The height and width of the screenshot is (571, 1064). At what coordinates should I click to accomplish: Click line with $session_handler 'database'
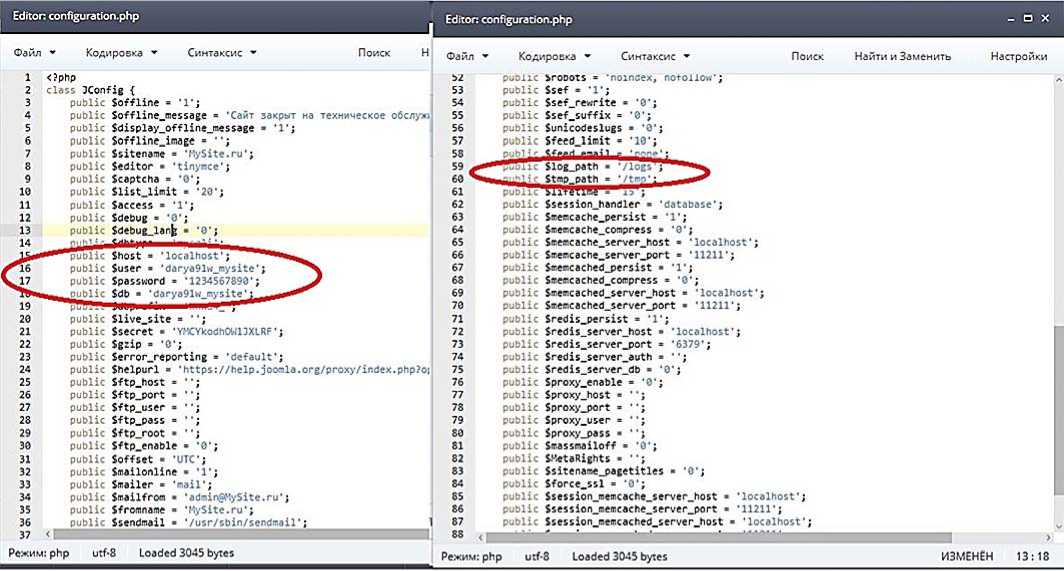pyautogui.click(x=612, y=204)
